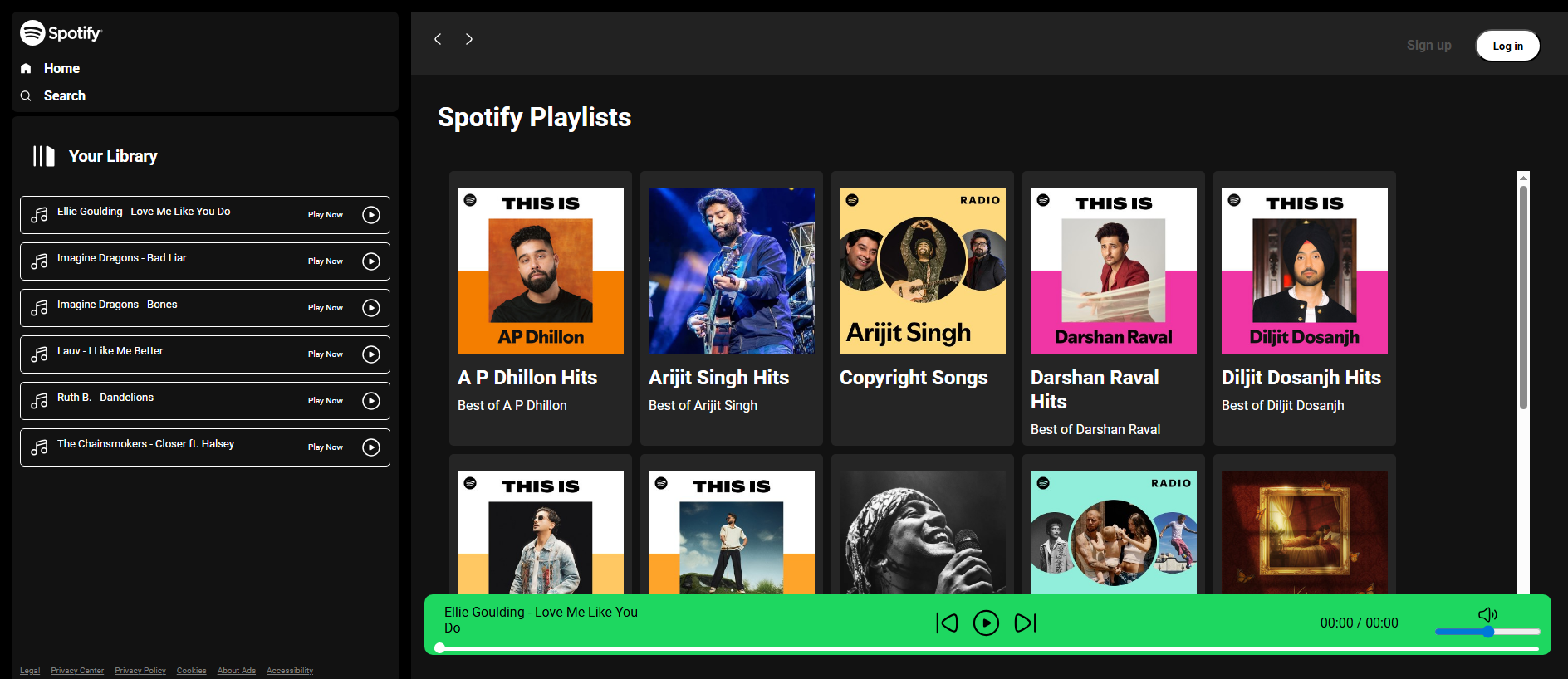1568x679 pixels.
Task: Click the playlists vertical scrollbar
Action: [1523, 297]
